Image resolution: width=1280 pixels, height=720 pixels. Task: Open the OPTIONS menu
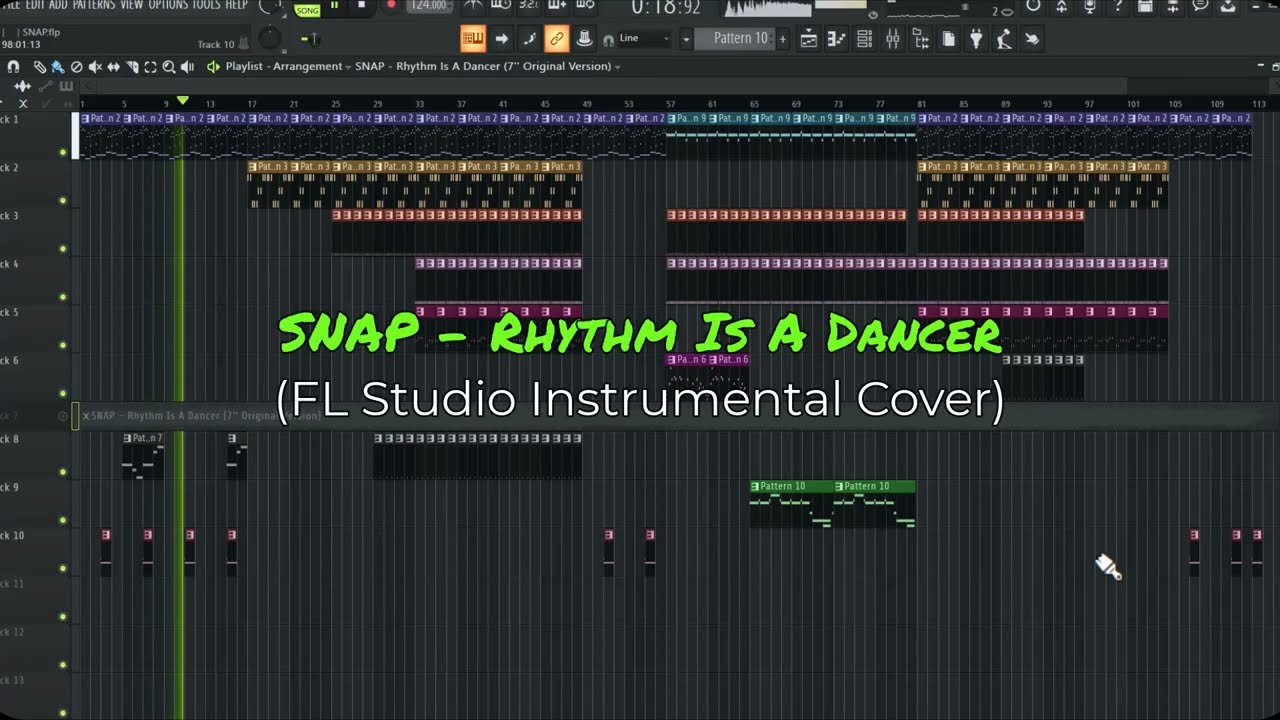click(169, 5)
